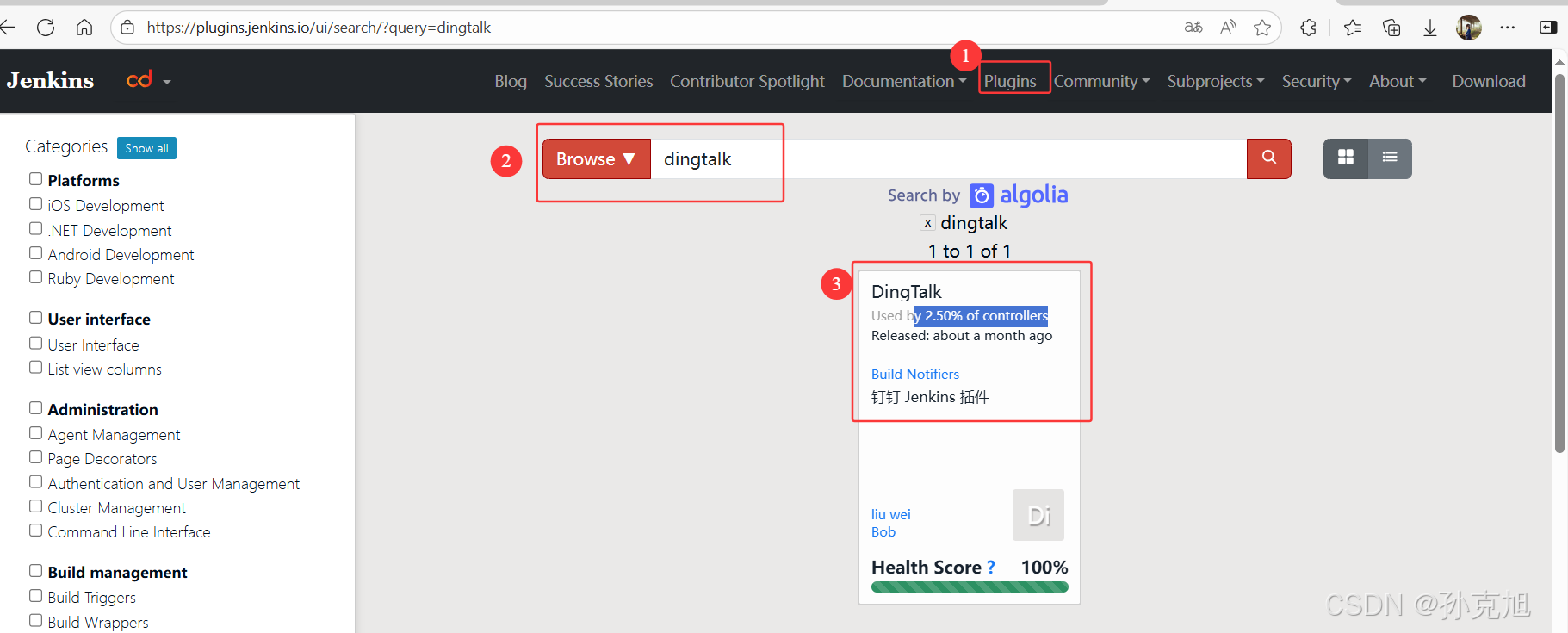Click the page vertical scrollbar
This screenshot has width=1568, height=633.
pos(1559,263)
